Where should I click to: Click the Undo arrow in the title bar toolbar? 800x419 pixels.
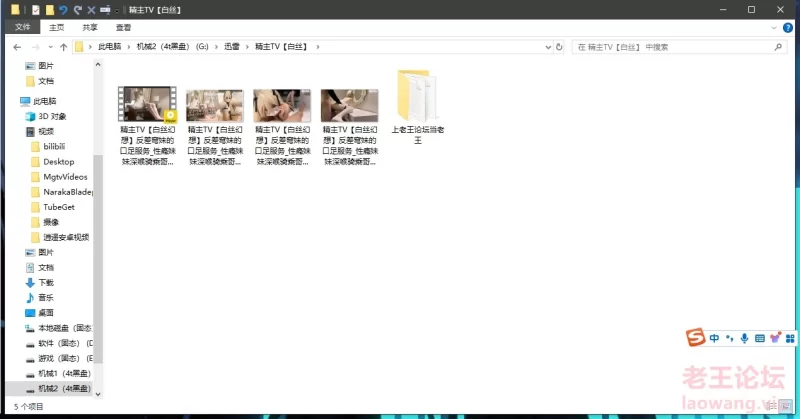point(63,10)
